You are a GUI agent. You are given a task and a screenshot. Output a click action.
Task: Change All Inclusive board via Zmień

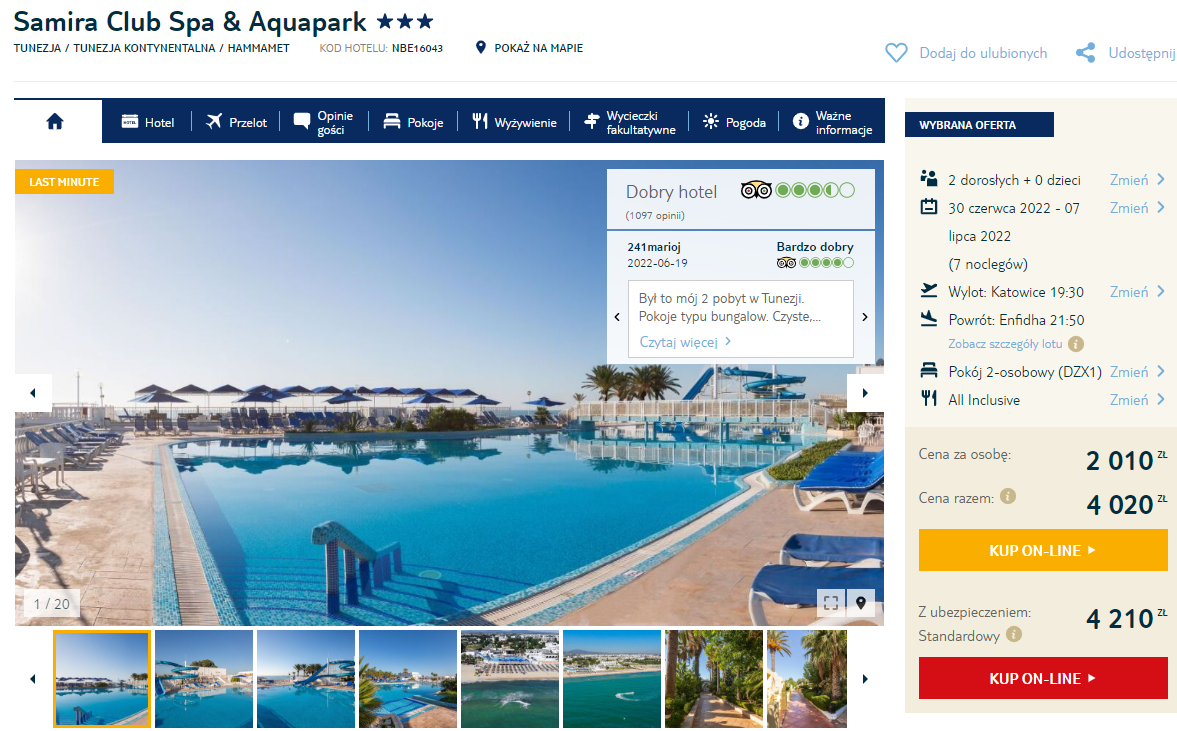point(1136,399)
